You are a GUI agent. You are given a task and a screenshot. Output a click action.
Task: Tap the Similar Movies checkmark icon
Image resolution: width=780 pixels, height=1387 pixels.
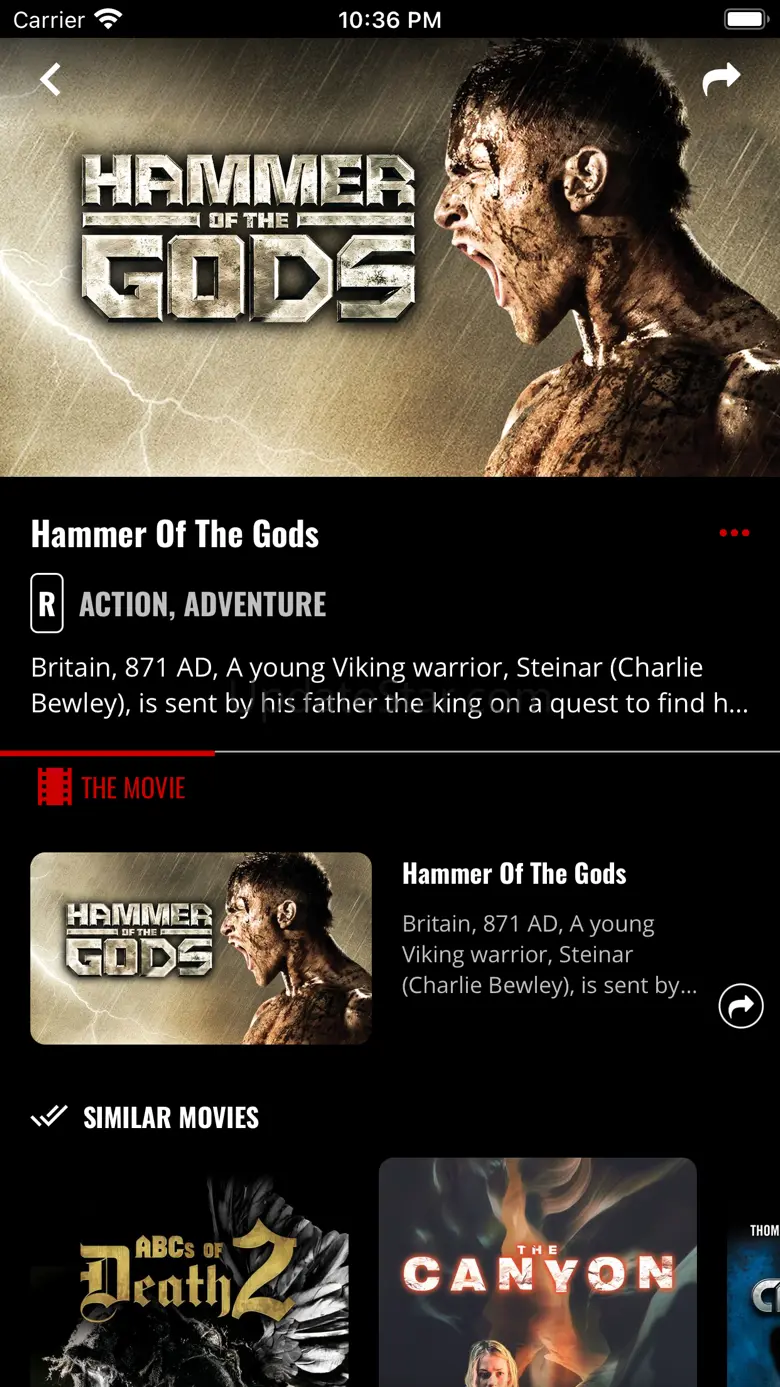click(x=49, y=1116)
